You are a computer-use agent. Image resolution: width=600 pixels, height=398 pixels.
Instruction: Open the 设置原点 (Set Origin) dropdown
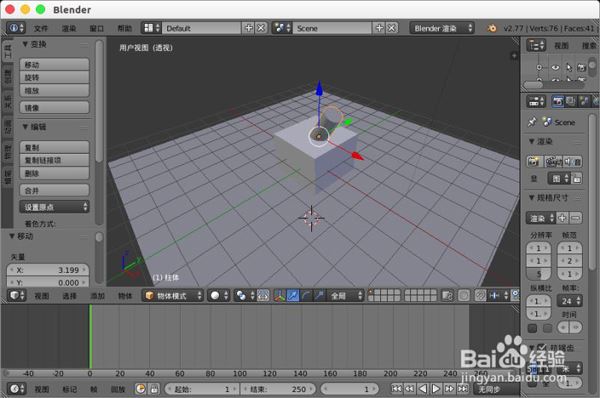[54, 207]
